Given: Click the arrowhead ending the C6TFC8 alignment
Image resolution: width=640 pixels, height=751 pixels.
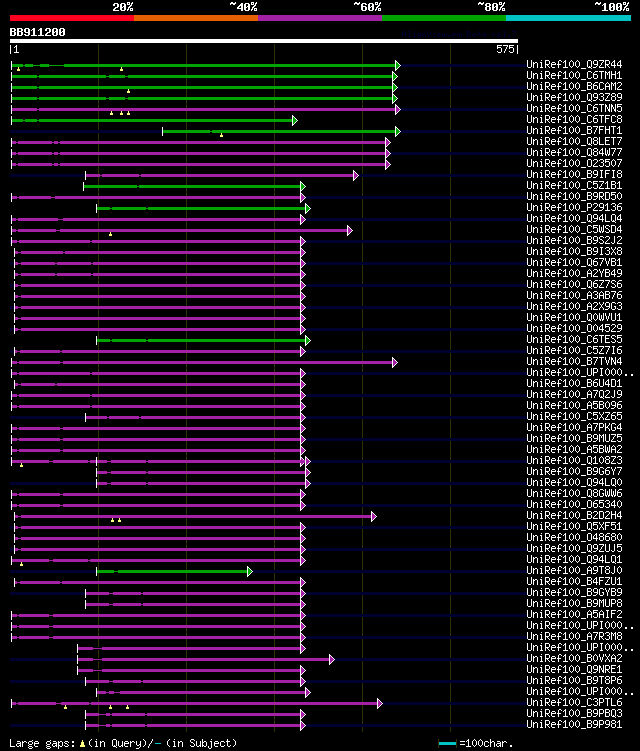Looking at the screenshot, I should click(x=295, y=121).
